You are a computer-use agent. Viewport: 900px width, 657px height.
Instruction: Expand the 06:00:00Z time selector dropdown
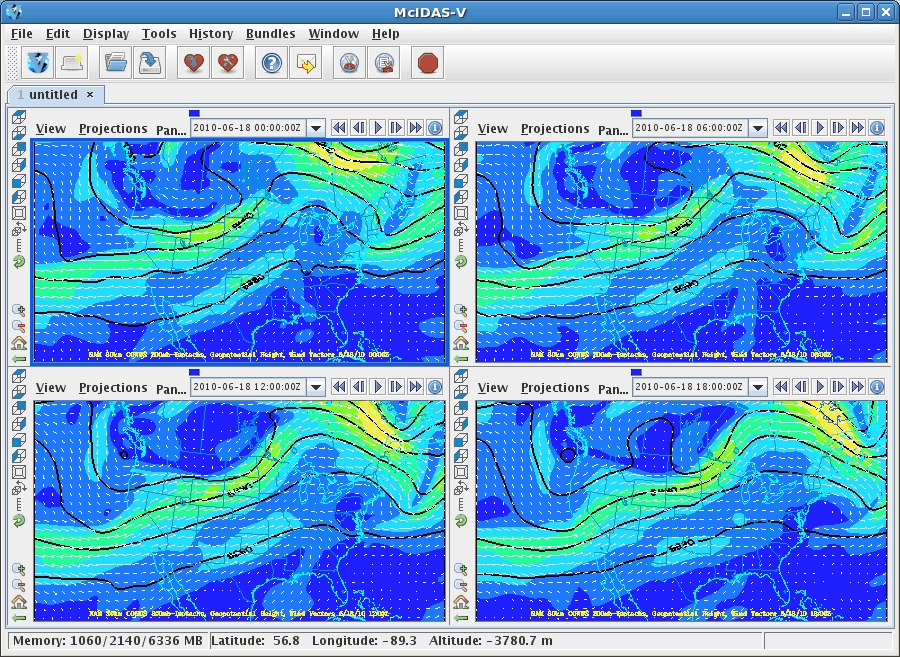(757, 128)
